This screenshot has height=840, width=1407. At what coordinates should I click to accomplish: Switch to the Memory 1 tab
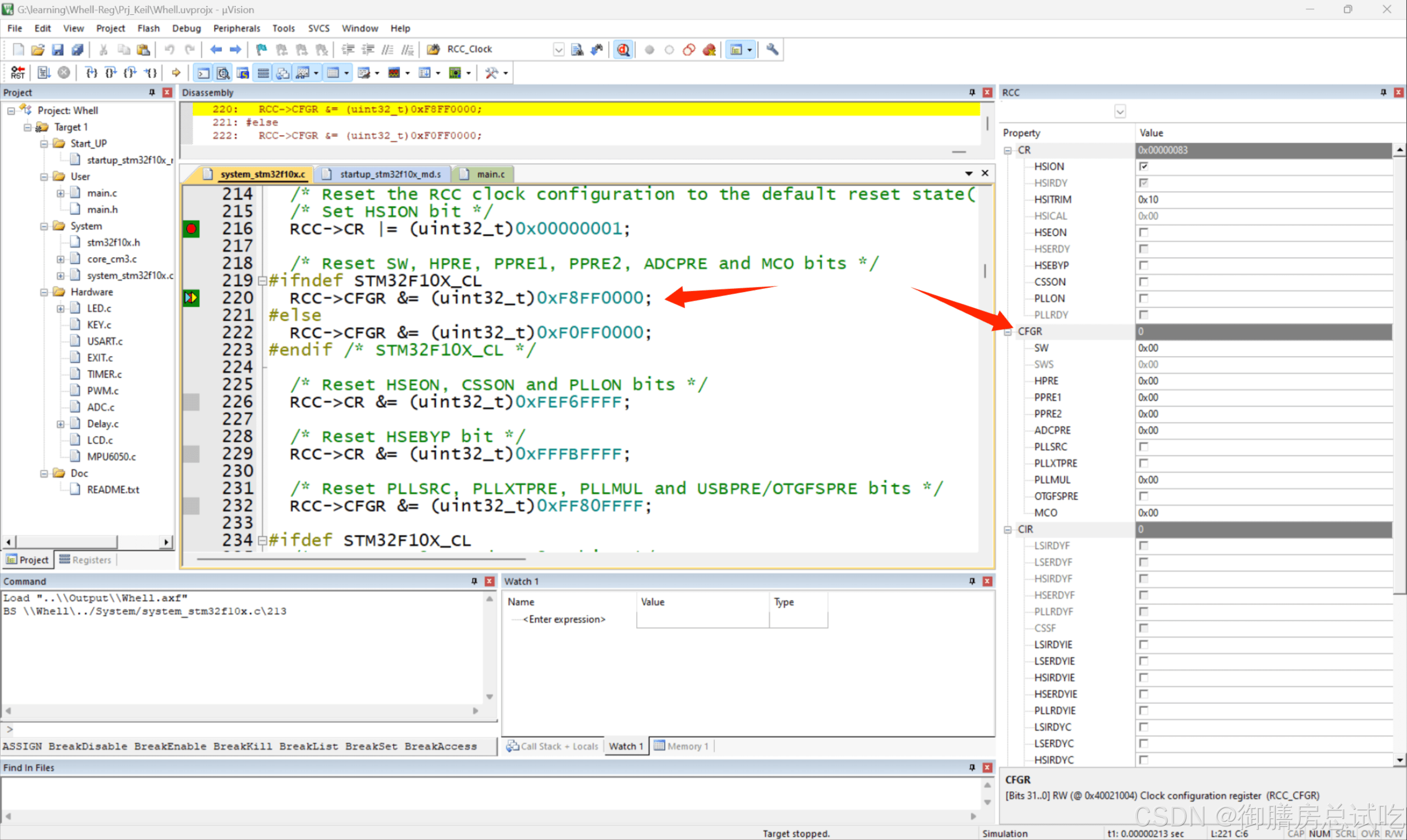(681, 746)
